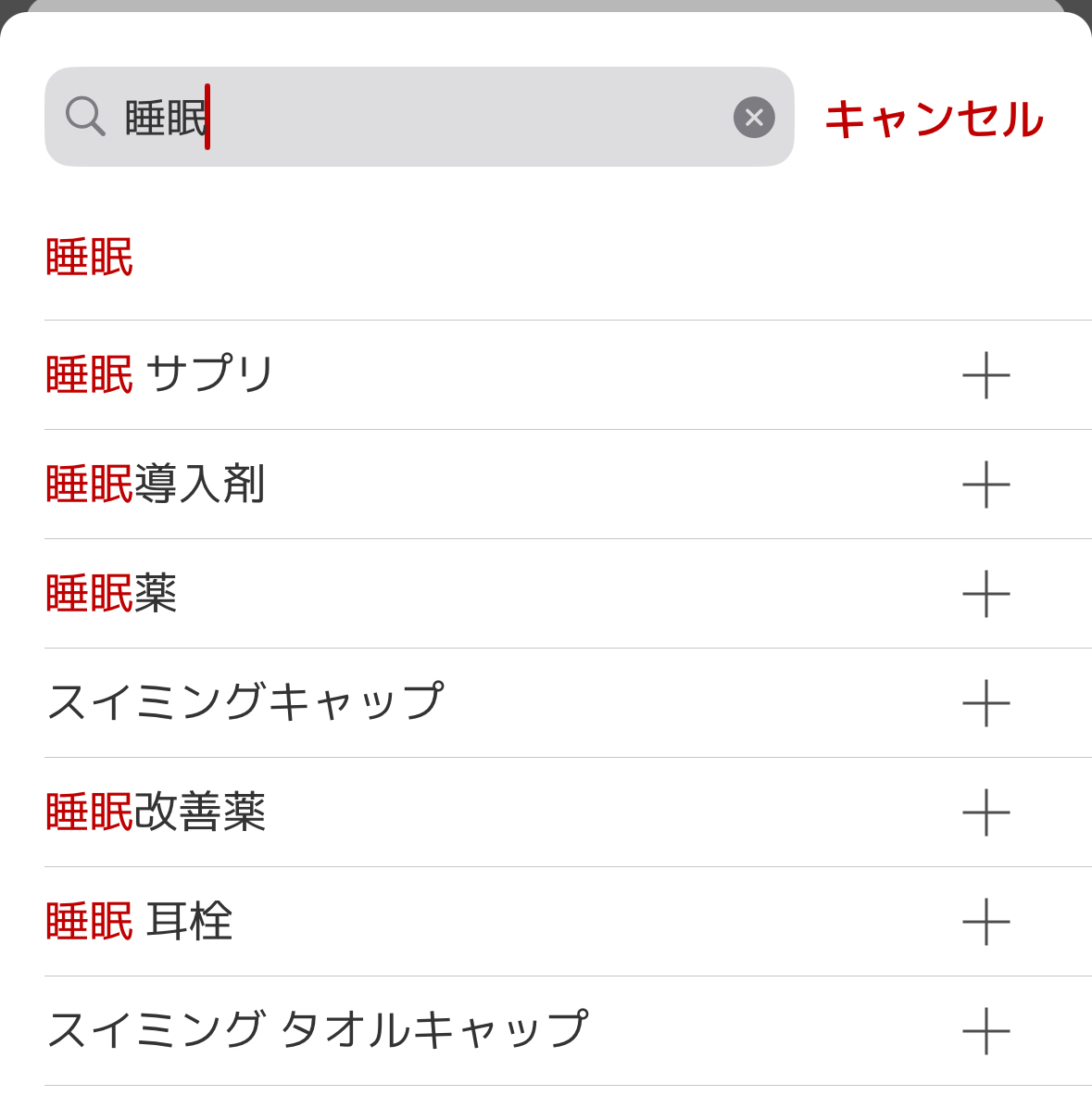
Task: Insert 睡眠改善薬 via its plus icon
Action: [x=985, y=813]
